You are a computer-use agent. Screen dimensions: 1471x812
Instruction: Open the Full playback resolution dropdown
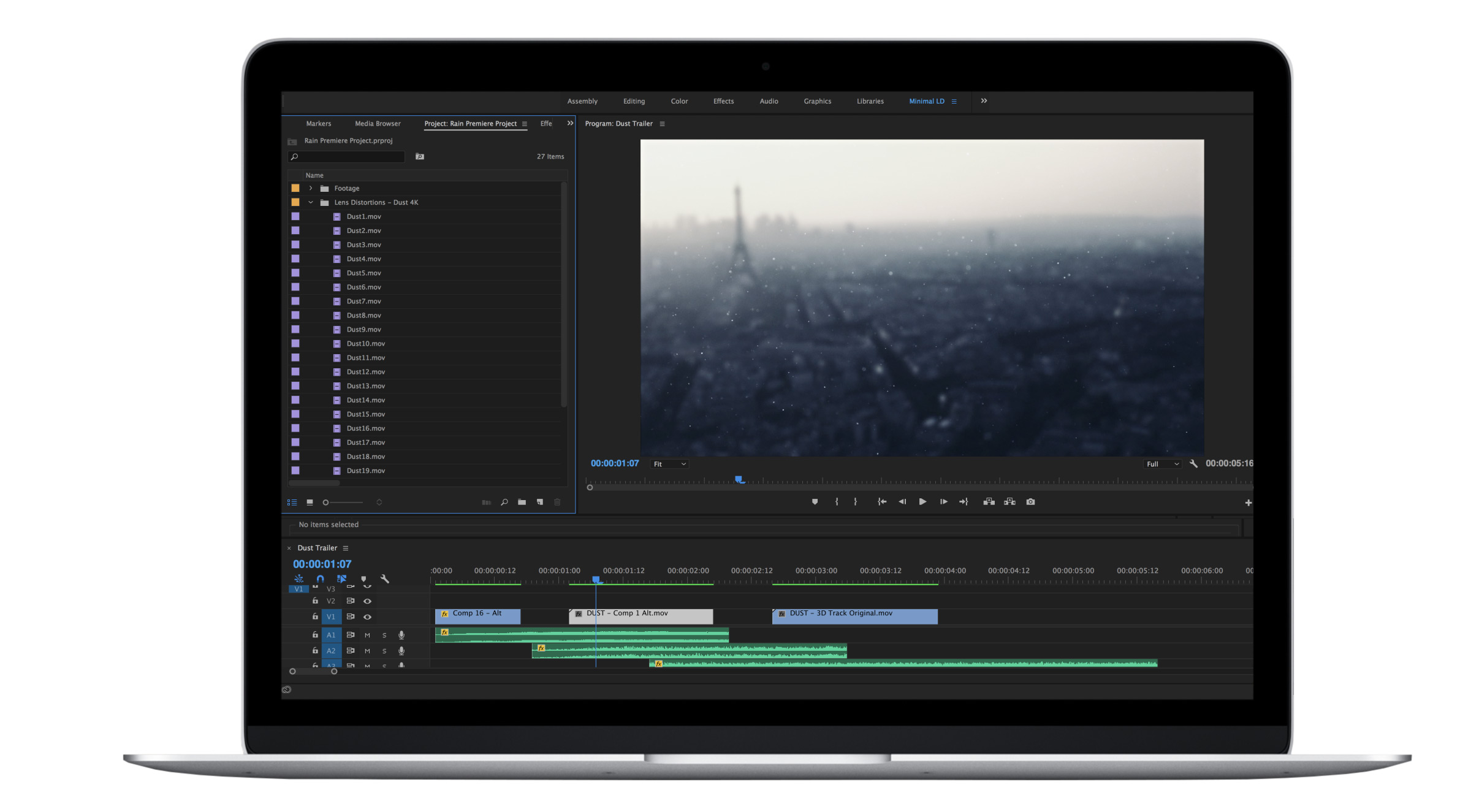point(1163,465)
